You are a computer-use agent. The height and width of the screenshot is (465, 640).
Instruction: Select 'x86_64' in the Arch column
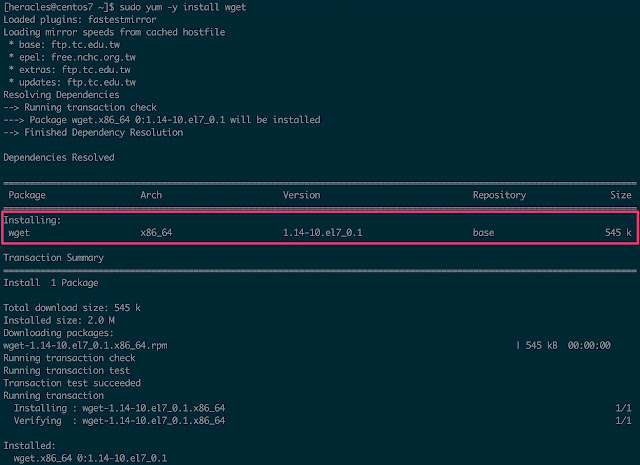click(156, 233)
